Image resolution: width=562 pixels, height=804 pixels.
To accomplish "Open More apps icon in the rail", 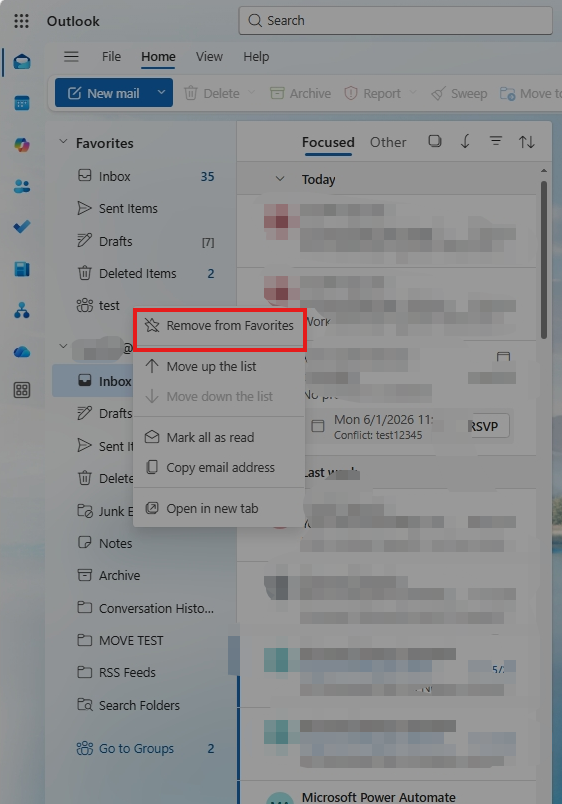I will coord(22,390).
